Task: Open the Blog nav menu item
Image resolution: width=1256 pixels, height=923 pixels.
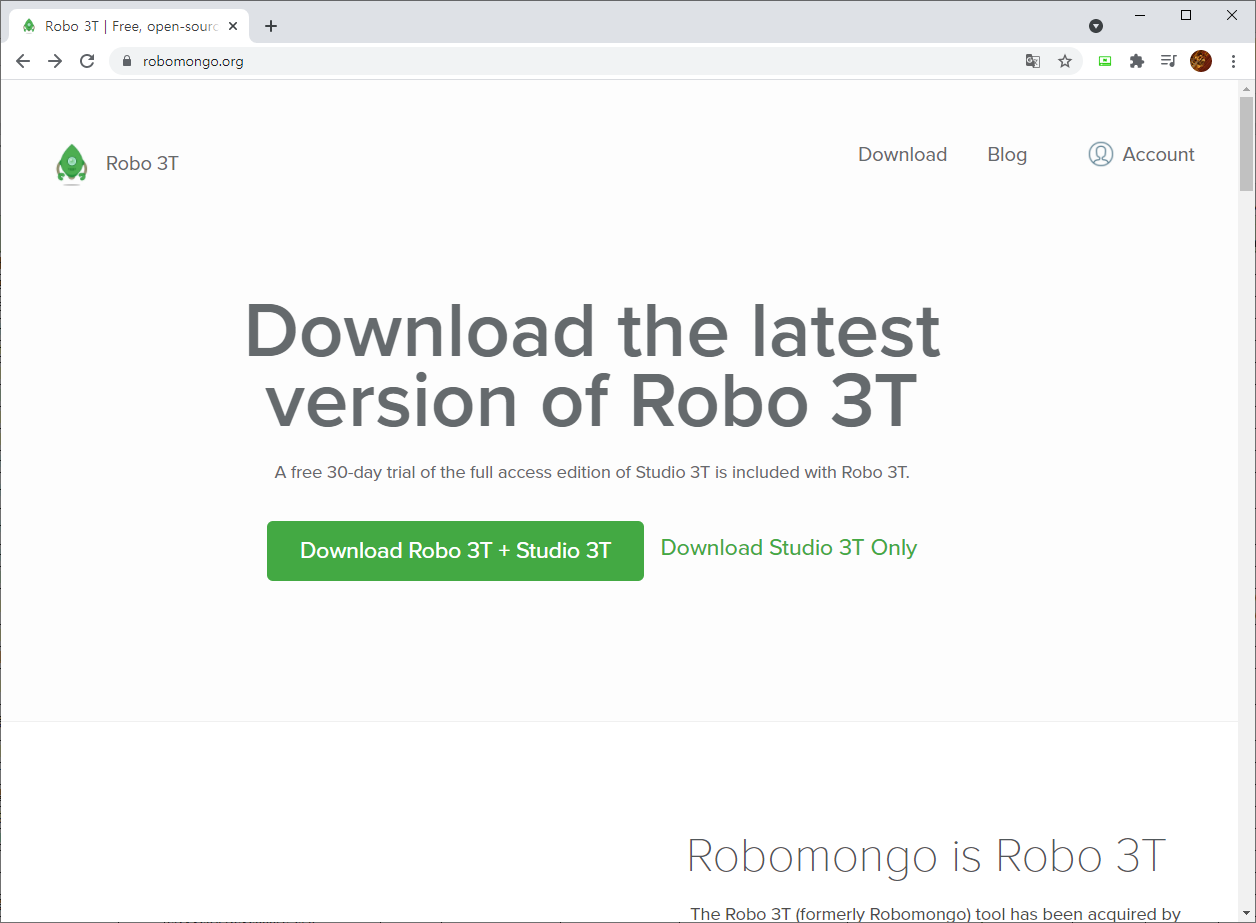Action: click(x=1007, y=154)
